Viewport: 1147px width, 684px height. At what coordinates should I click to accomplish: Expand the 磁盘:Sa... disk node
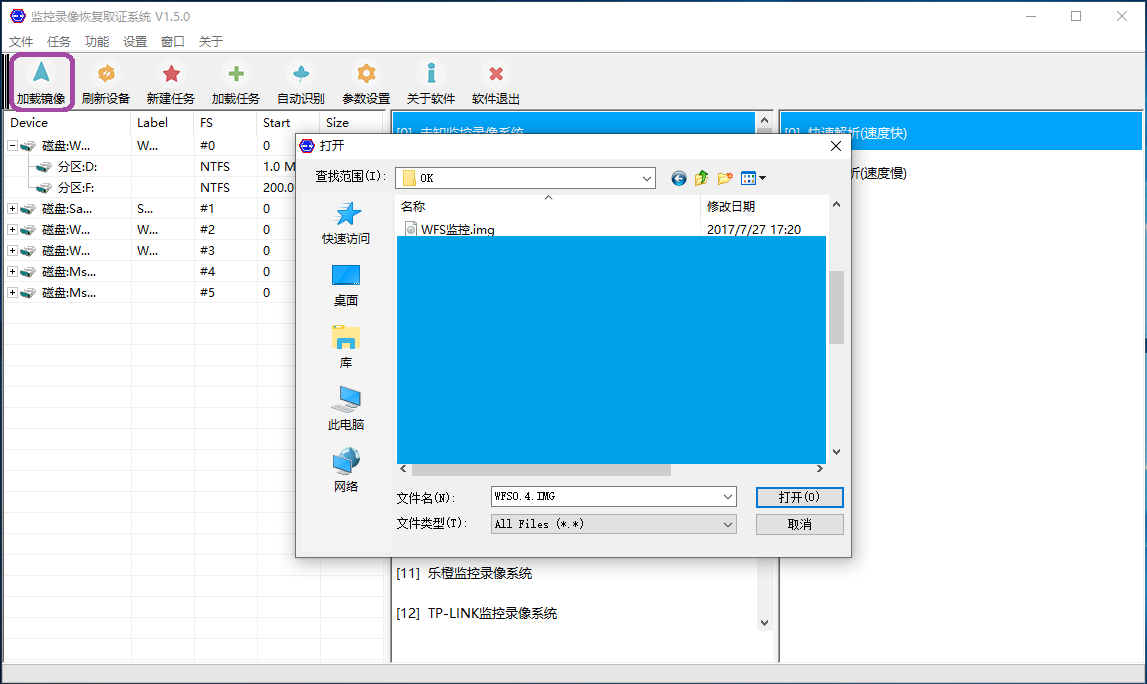tap(12, 209)
